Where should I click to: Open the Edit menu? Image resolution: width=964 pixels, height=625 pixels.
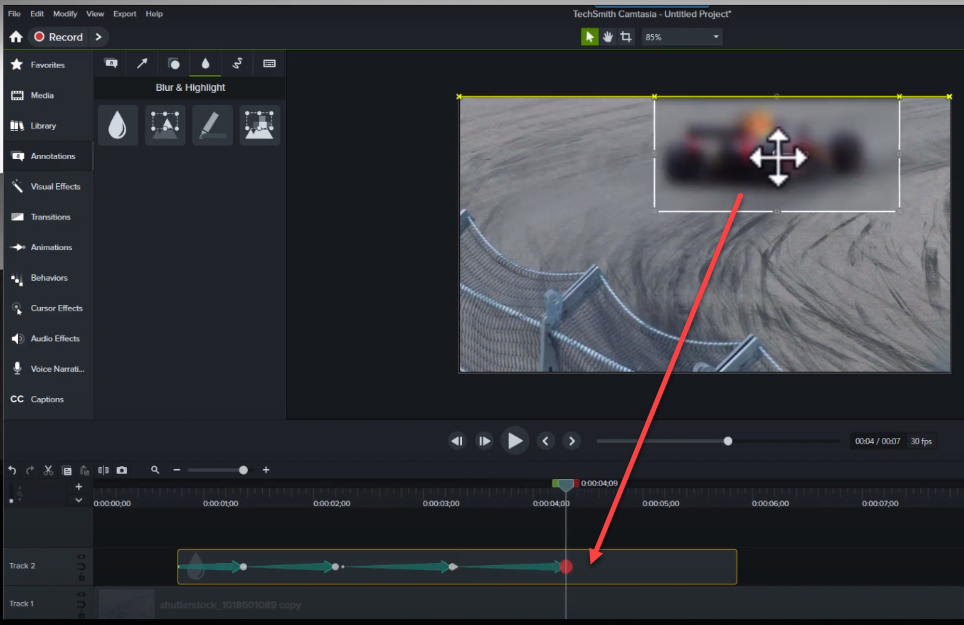(x=37, y=14)
